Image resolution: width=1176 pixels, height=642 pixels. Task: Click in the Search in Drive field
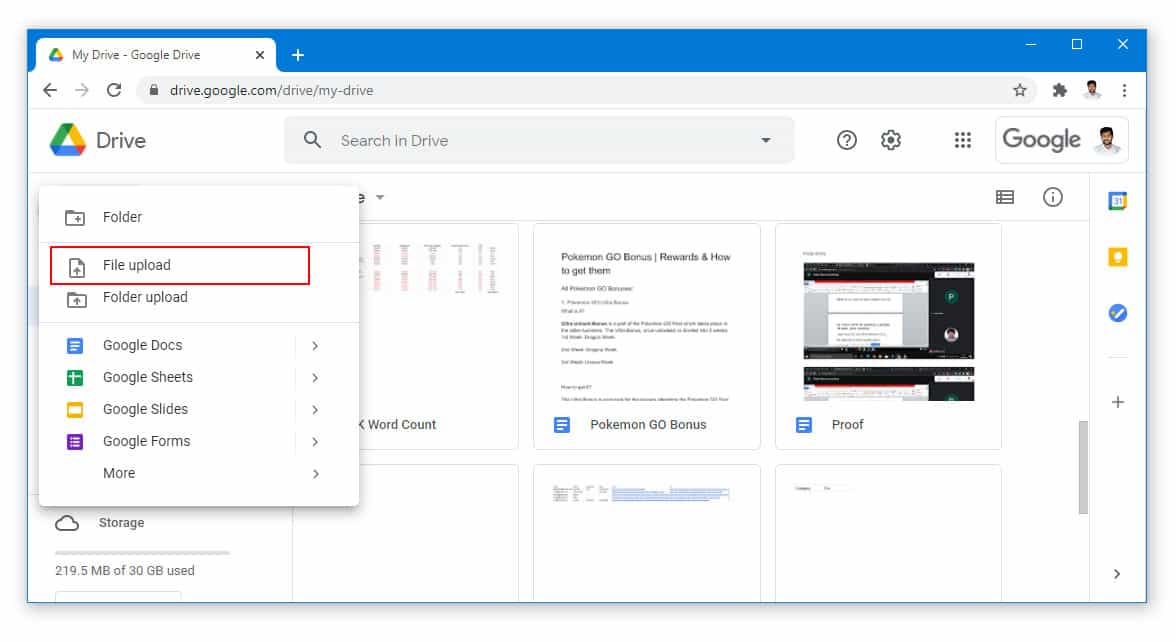click(x=540, y=140)
